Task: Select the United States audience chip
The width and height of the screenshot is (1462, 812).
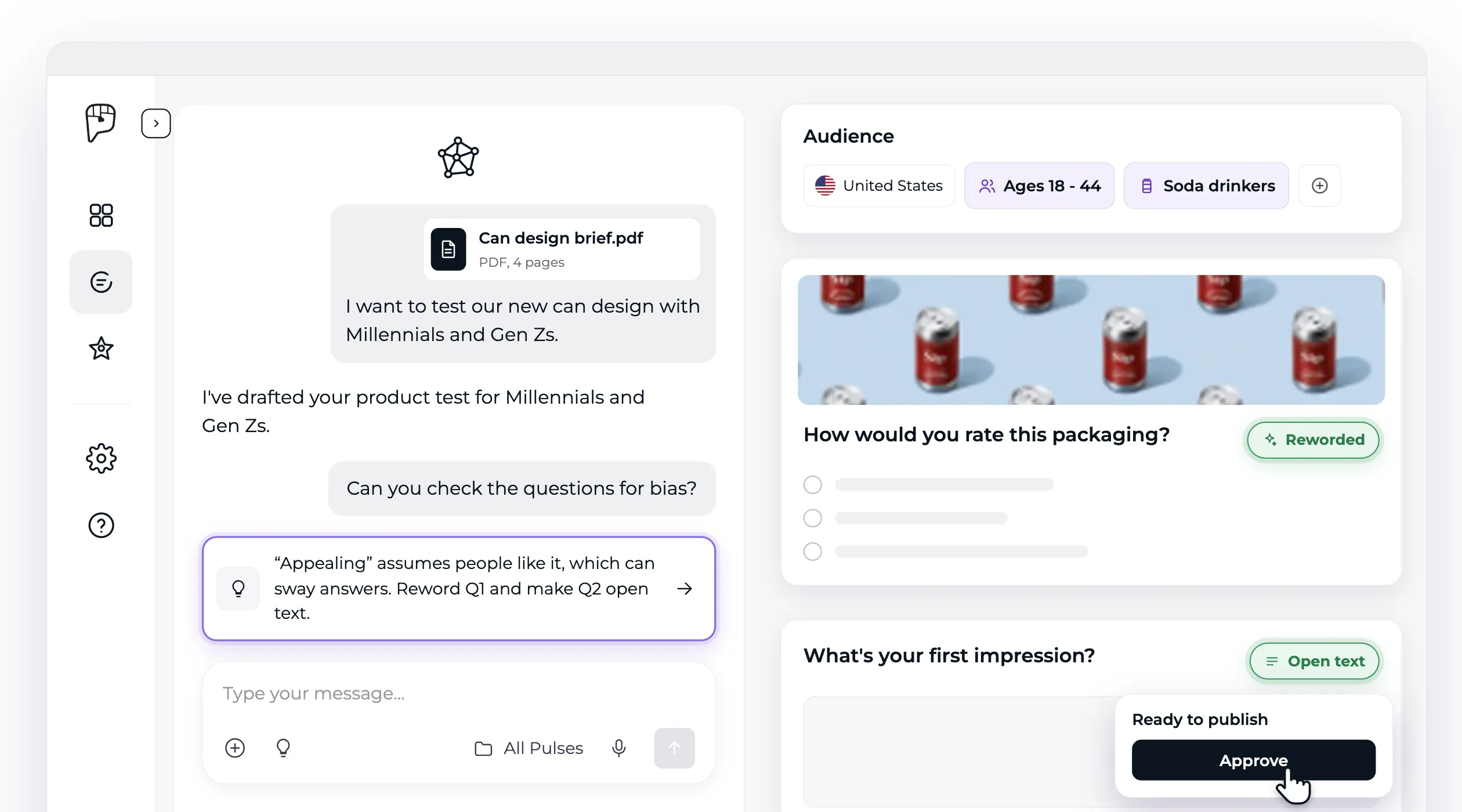Action: [x=879, y=186]
